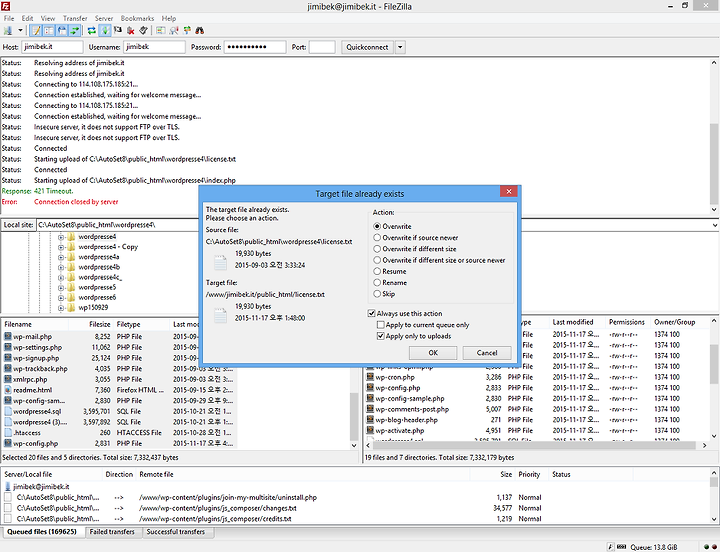Image resolution: width=720 pixels, height=552 pixels.
Task: Select wp-cron.php in remote file list
Action: tap(390, 377)
